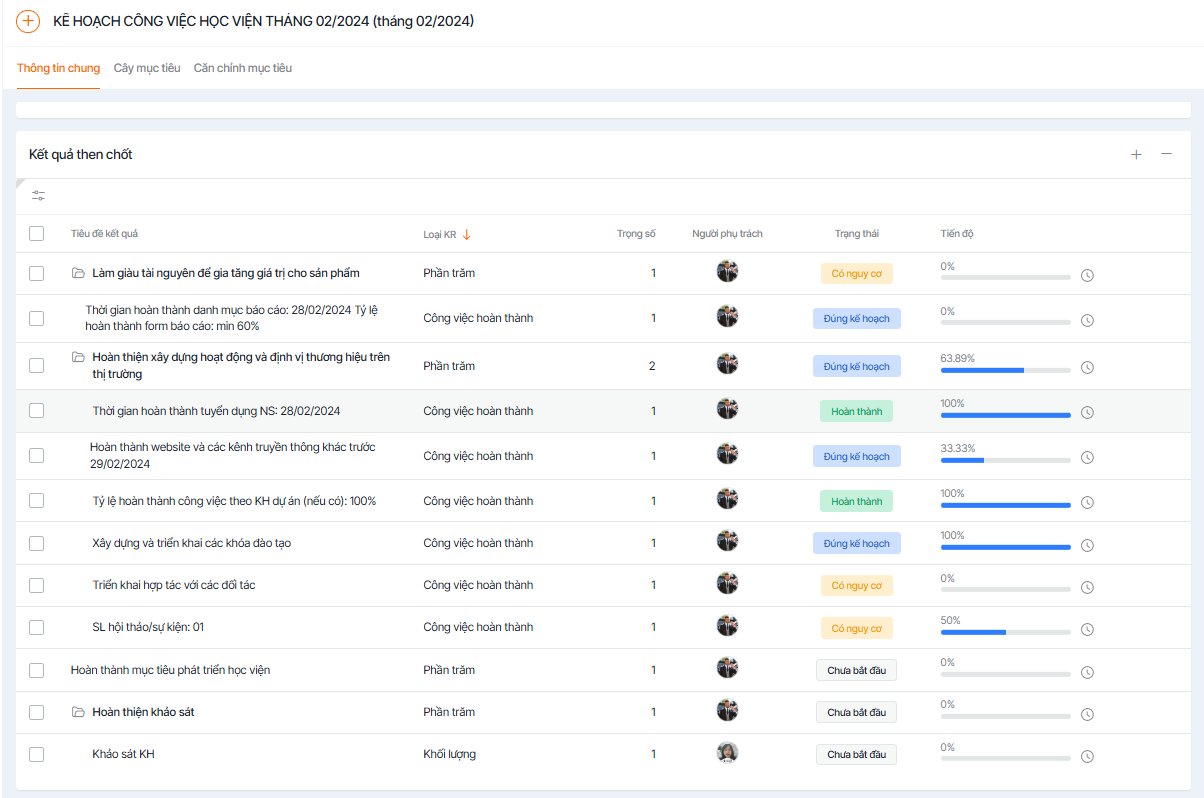Open history clock for Khảo sát KH row
The height and width of the screenshot is (798, 1204).
(1087, 757)
